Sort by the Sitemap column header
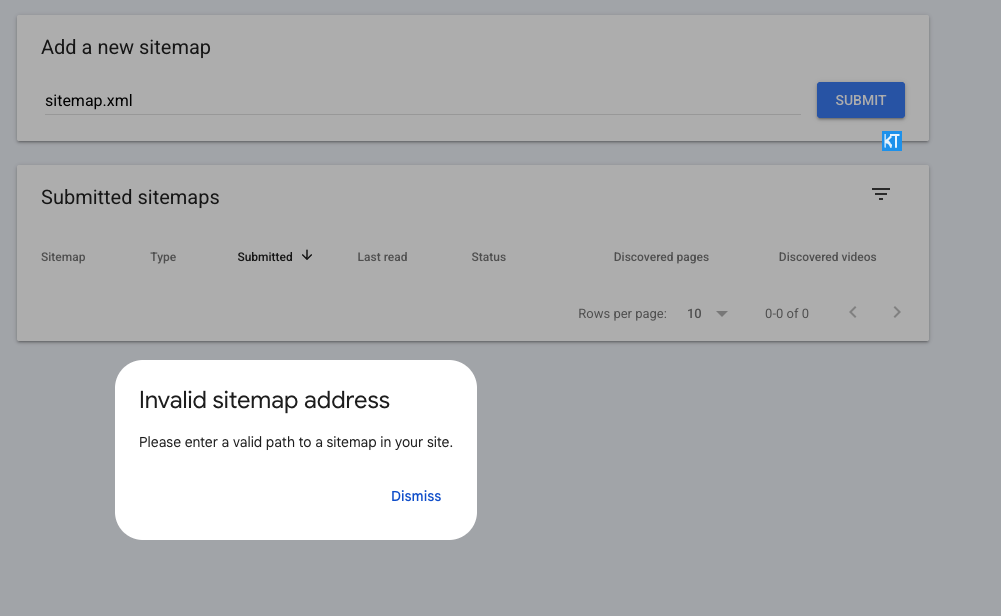Screen dimensions: 1001x616 point(63,257)
